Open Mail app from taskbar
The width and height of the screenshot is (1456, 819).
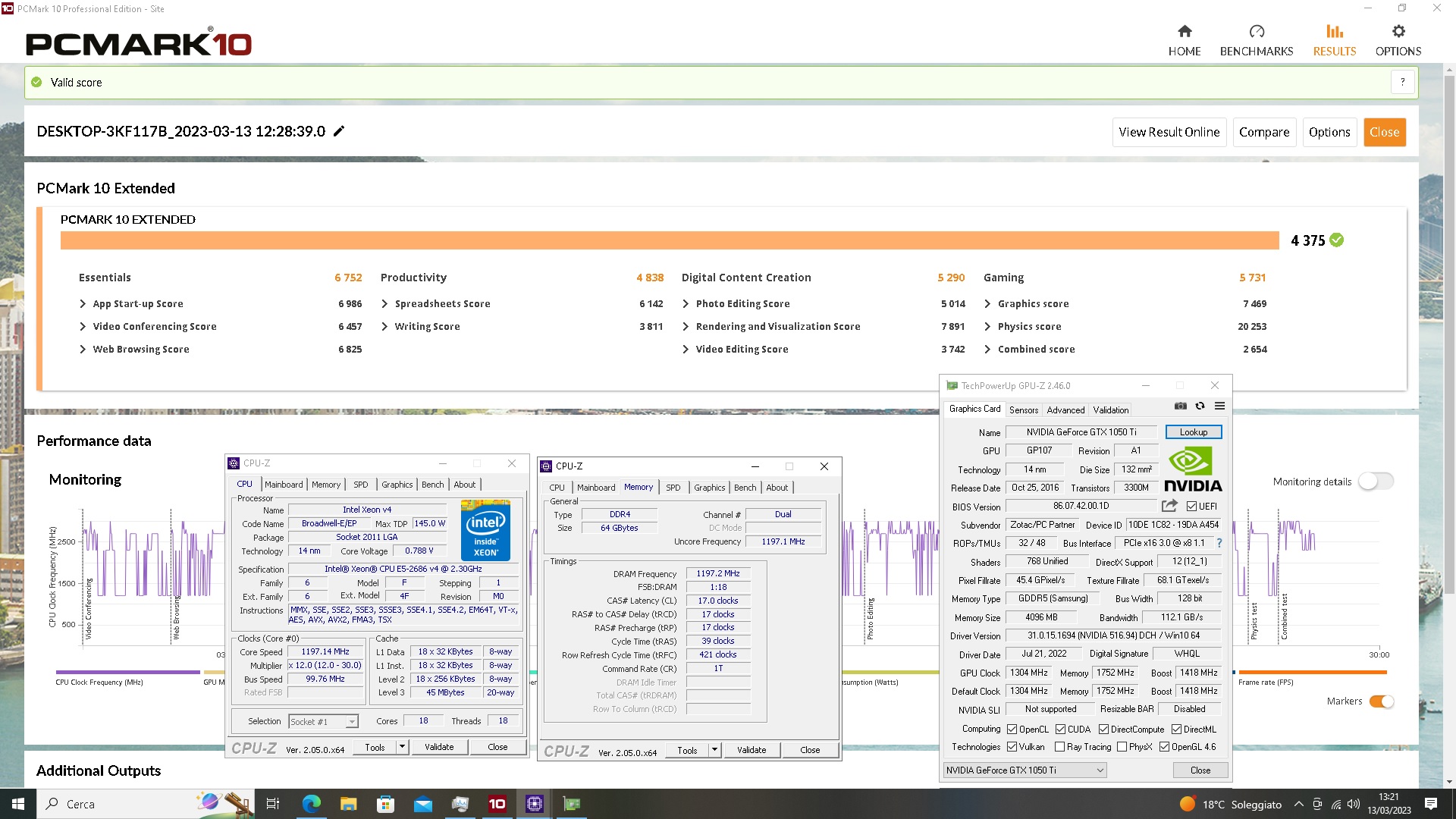click(x=422, y=804)
